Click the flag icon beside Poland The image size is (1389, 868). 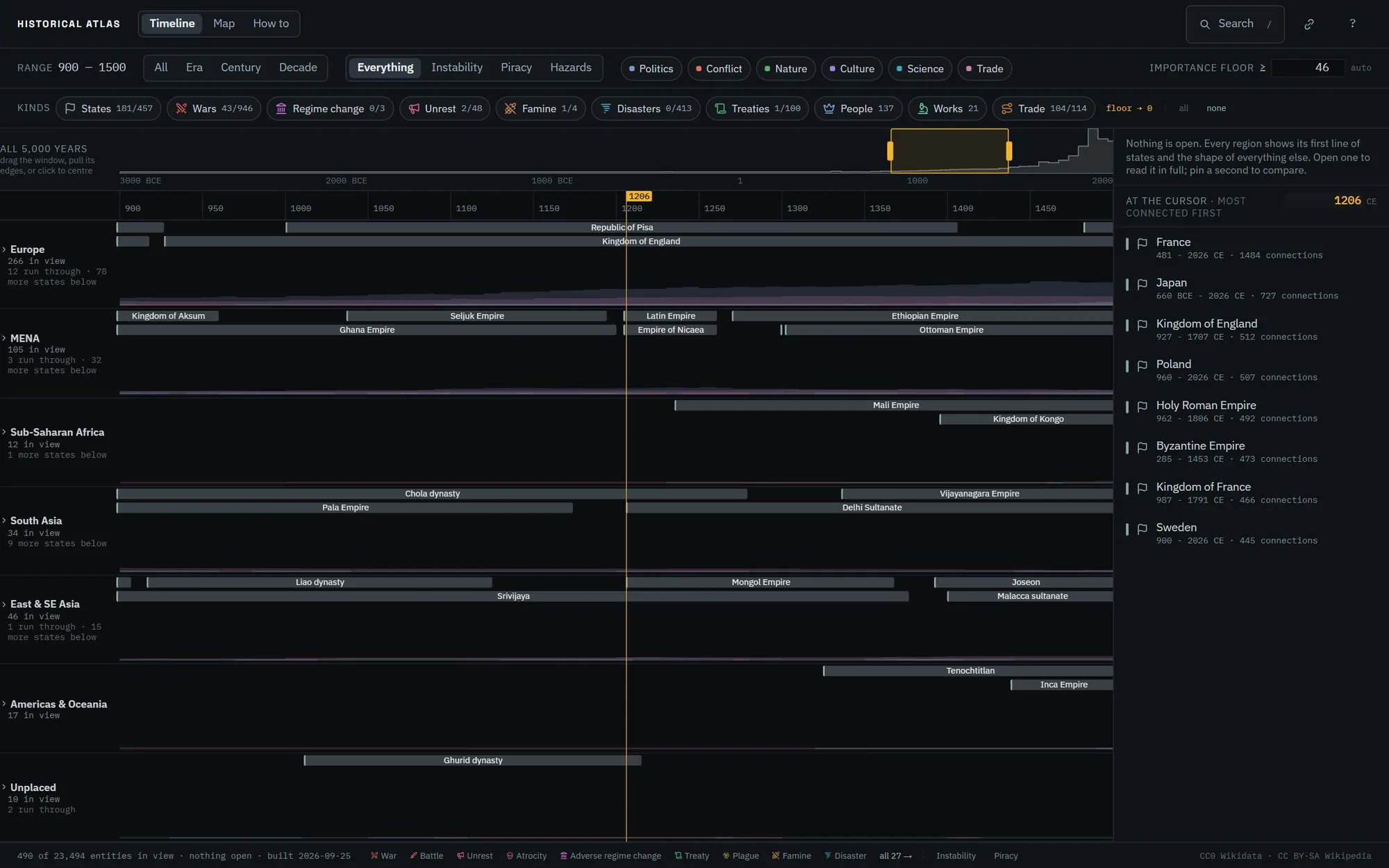click(1142, 365)
